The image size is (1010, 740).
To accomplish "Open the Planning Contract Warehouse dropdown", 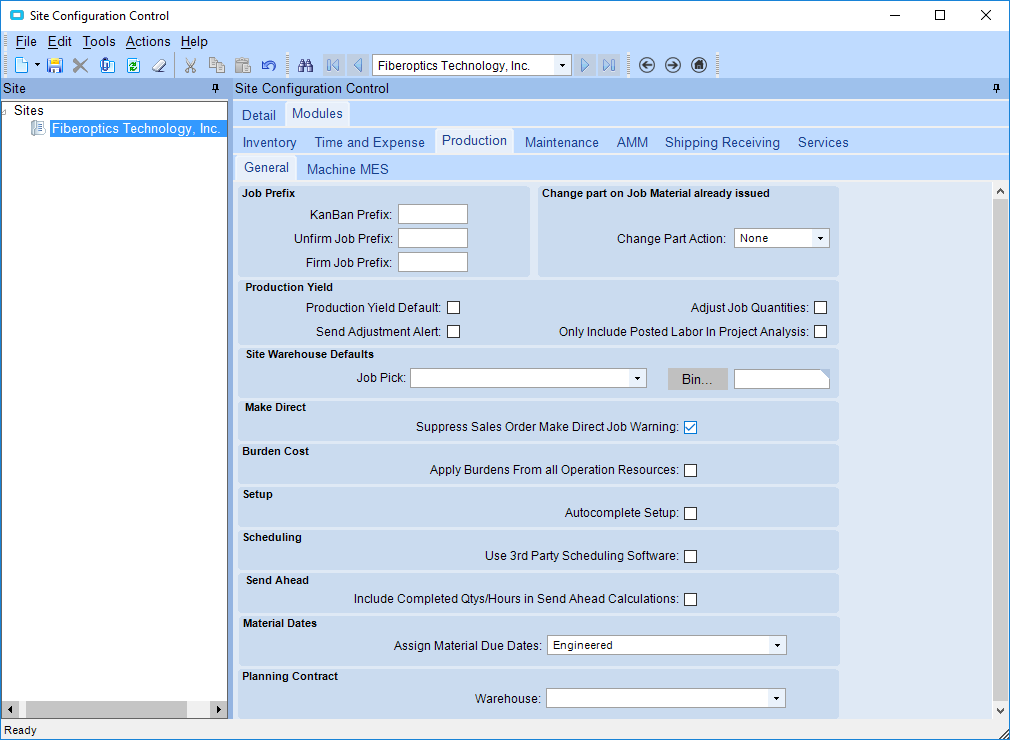I will tap(776, 698).
